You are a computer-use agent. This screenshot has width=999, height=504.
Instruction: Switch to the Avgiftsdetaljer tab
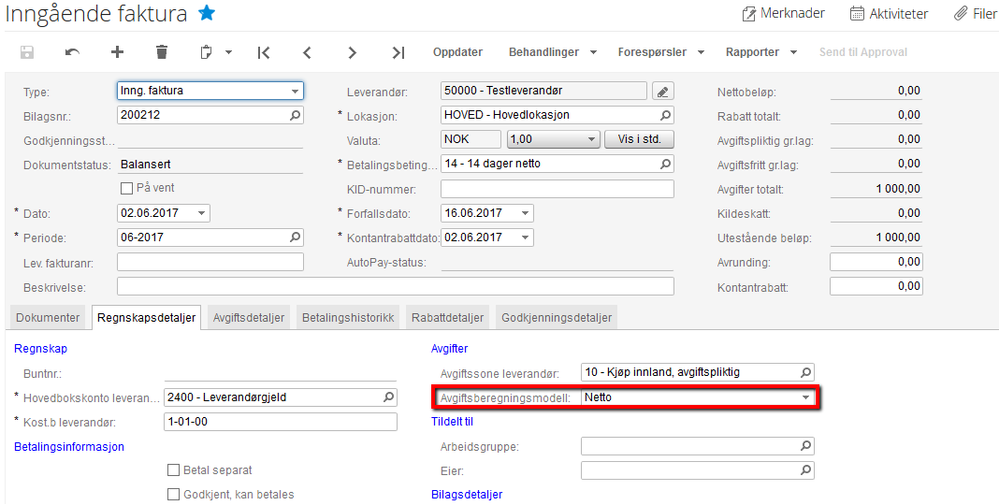pyautogui.click(x=249, y=318)
